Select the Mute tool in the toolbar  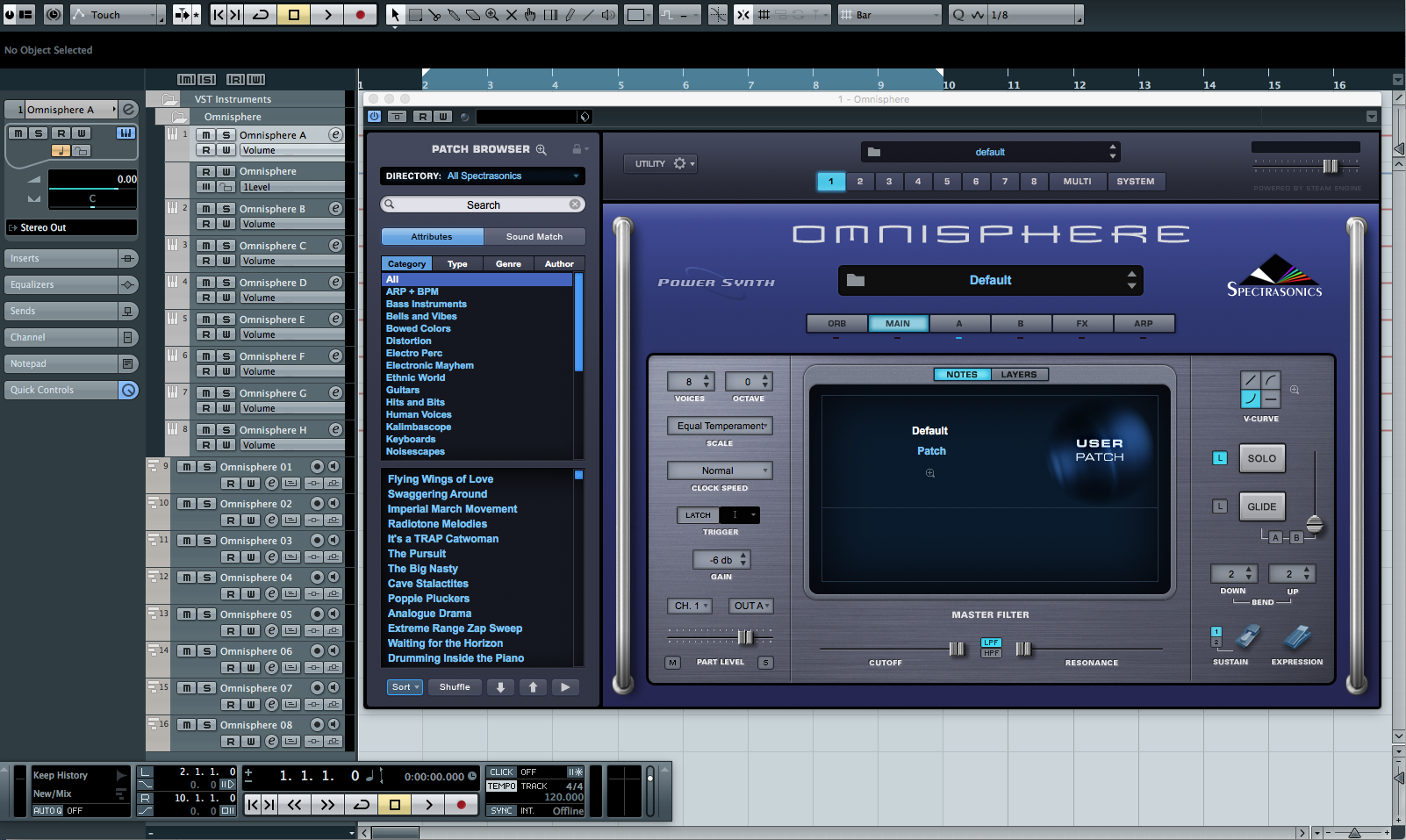coord(512,14)
